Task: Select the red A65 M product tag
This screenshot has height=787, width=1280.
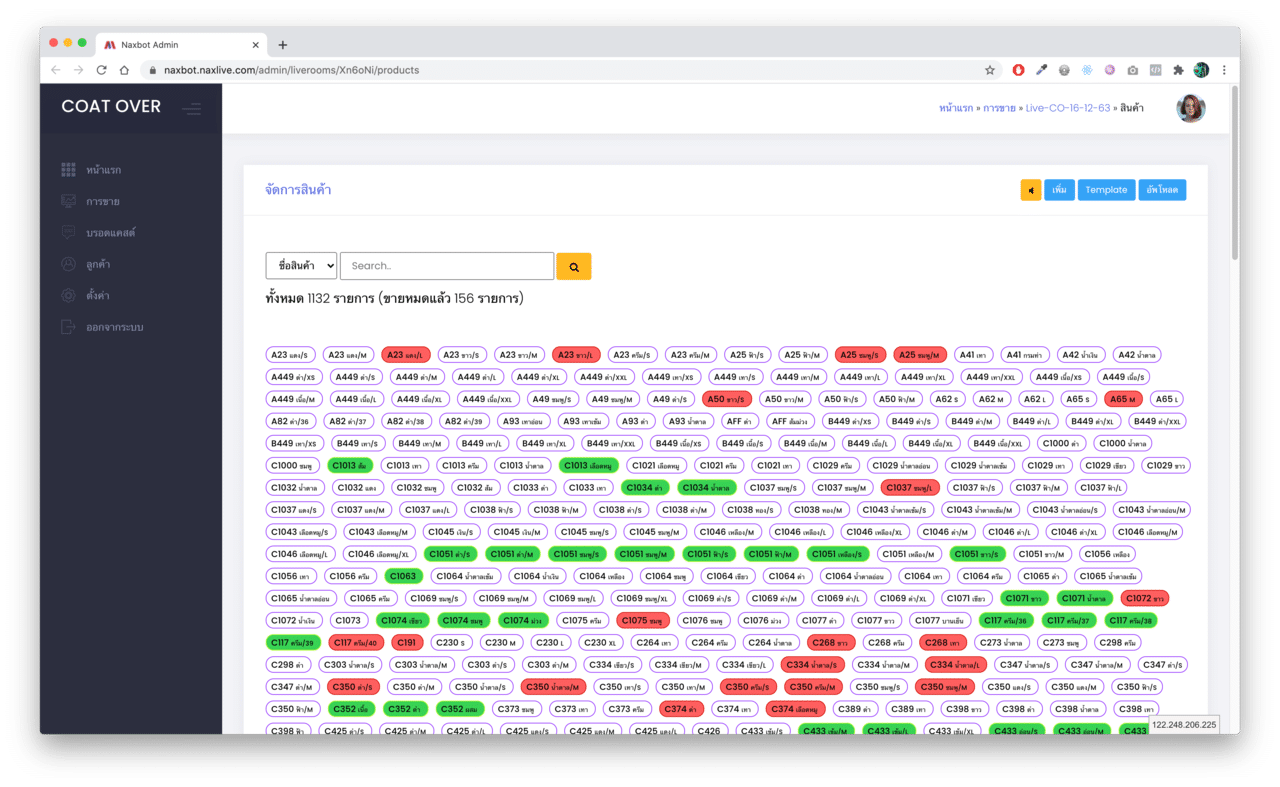Action: [1123, 399]
